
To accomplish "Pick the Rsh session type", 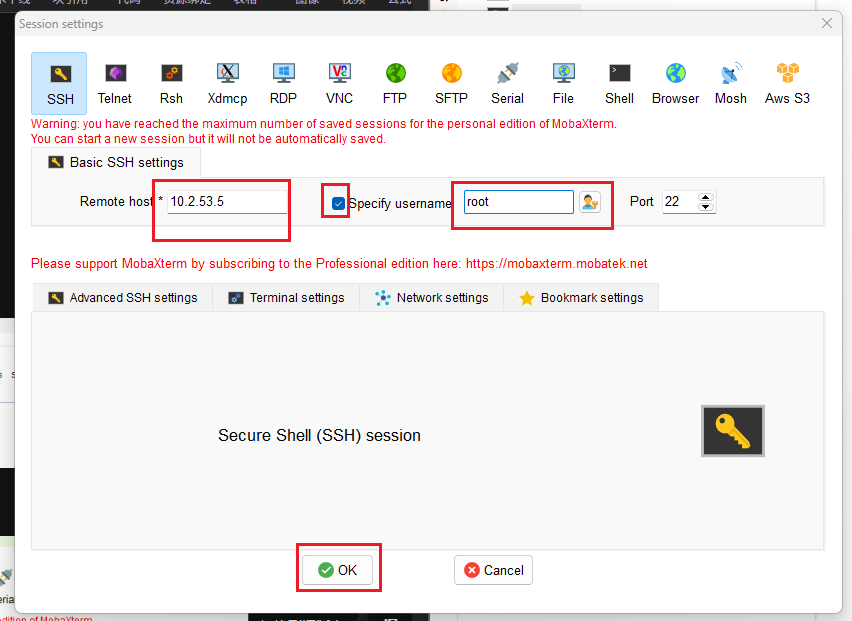I will pyautogui.click(x=171, y=84).
